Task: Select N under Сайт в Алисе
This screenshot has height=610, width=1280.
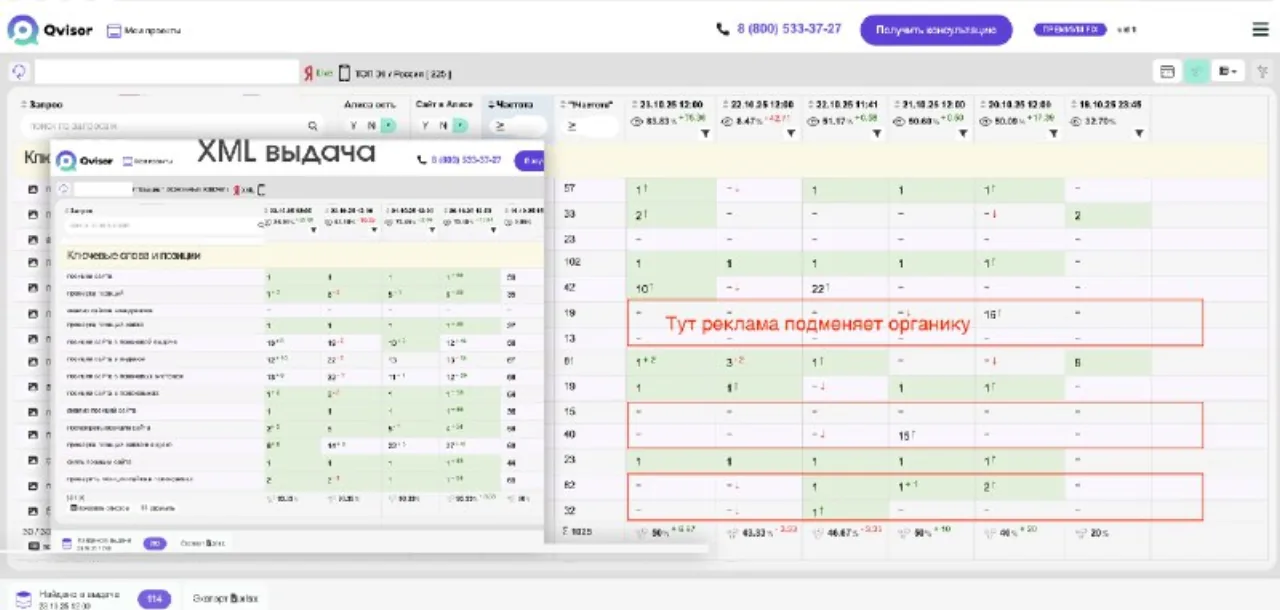Action: (x=441, y=126)
